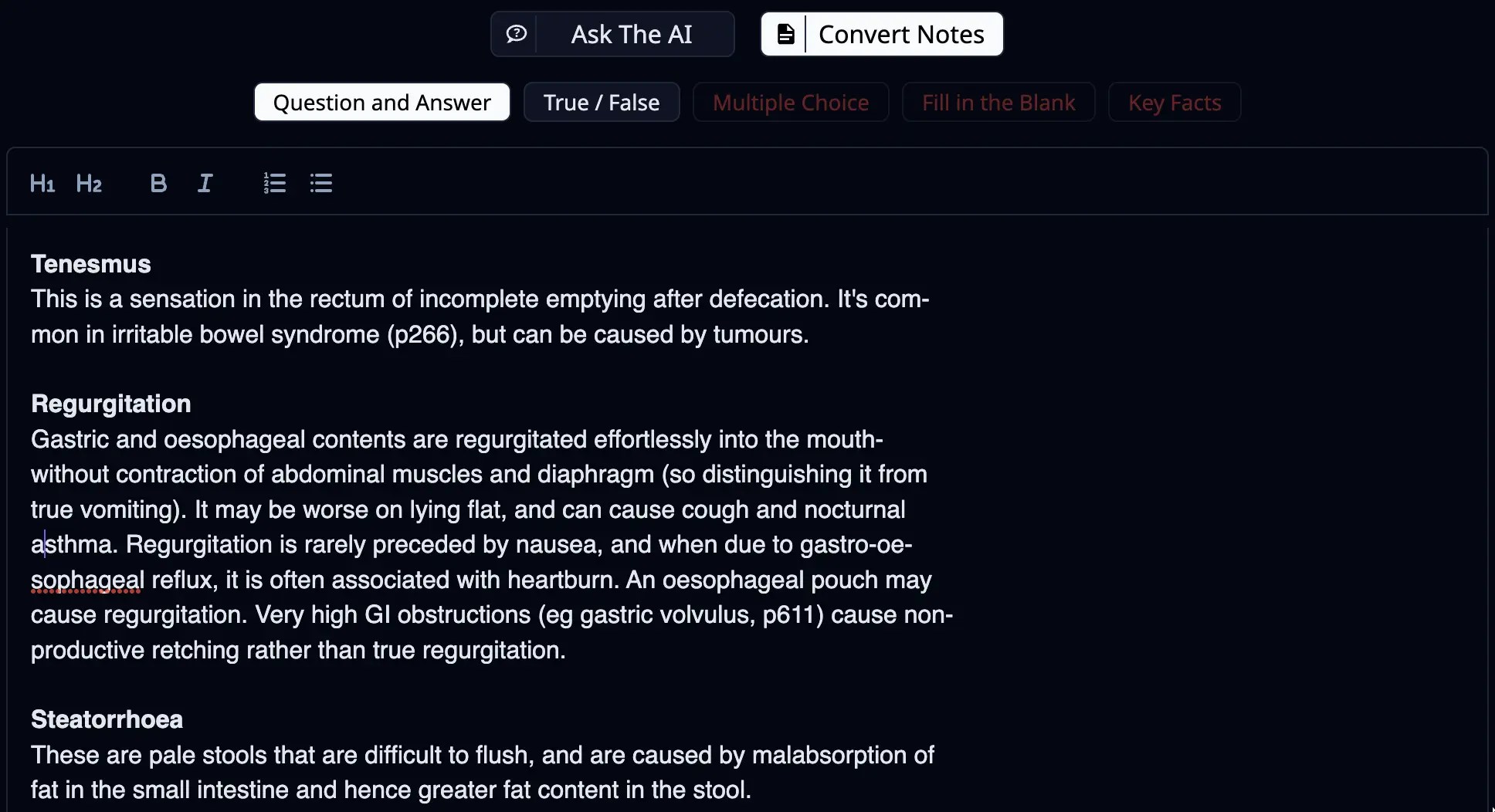Screen dimensions: 1495x812
Task: Insert a bulleted list
Action: [320, 183]
